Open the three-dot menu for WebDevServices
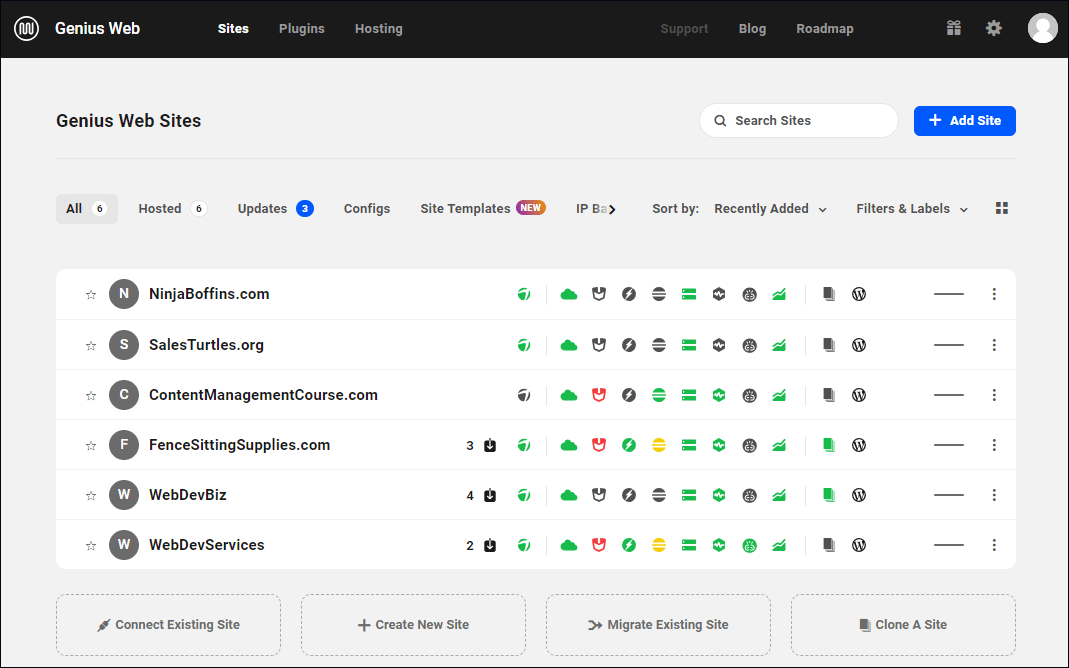 tap(994, 545)
